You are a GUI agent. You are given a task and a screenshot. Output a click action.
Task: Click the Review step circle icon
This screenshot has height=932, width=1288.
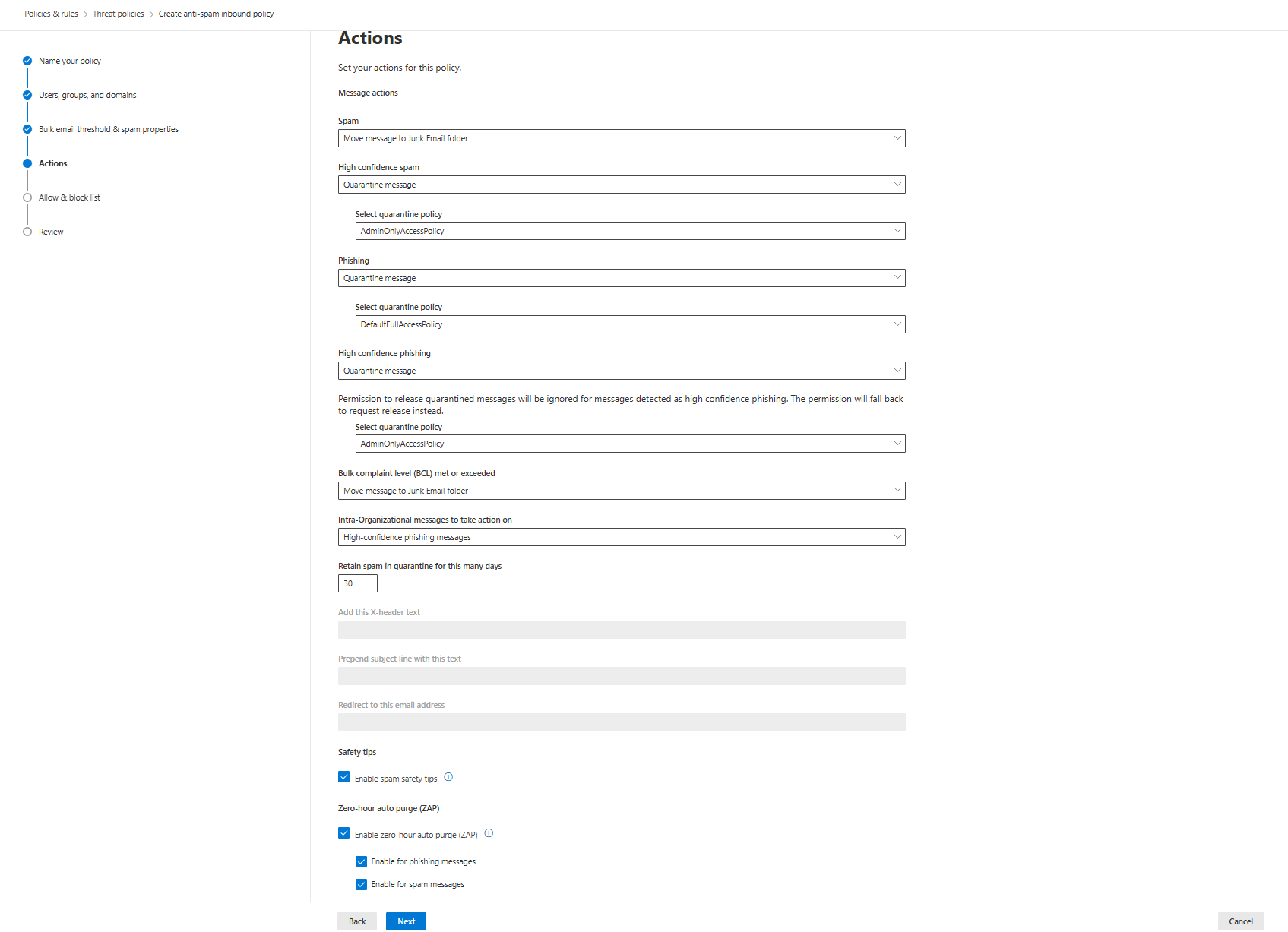pyautogui.click(x=27, y=232)
